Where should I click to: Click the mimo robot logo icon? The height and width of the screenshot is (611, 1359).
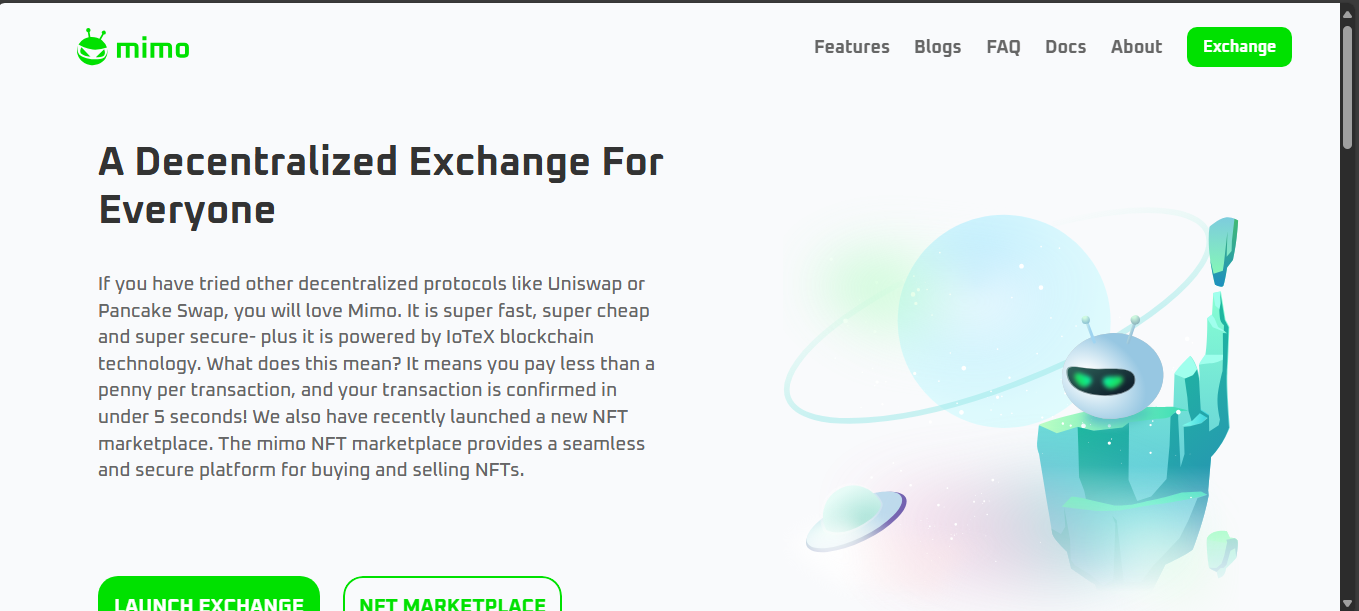tap(92, 47)
